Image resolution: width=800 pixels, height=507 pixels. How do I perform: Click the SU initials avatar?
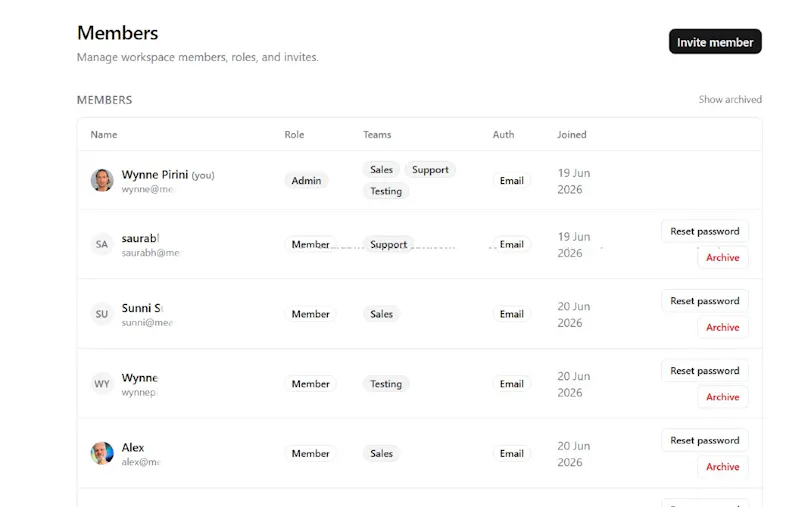click(102, 314)
